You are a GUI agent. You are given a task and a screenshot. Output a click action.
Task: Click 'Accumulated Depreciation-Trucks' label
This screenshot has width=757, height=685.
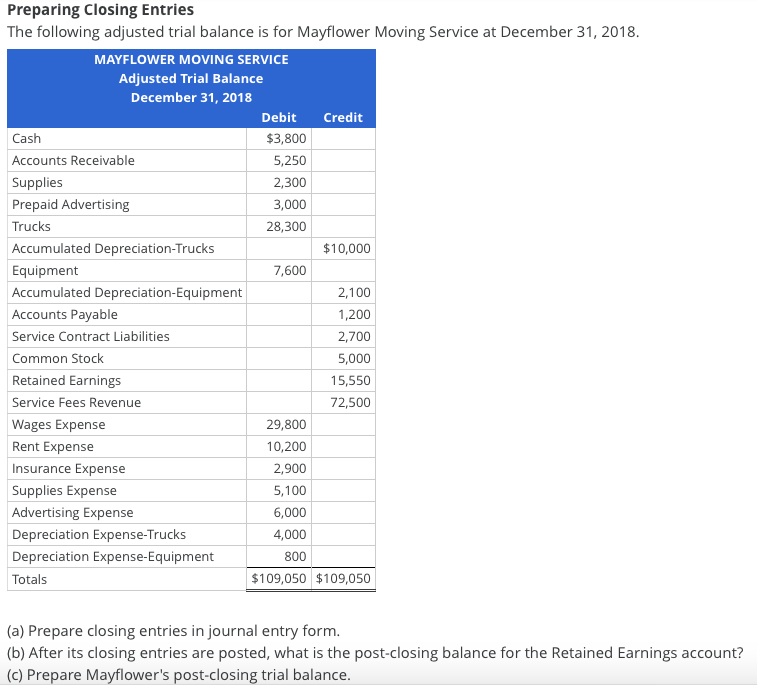113,249
